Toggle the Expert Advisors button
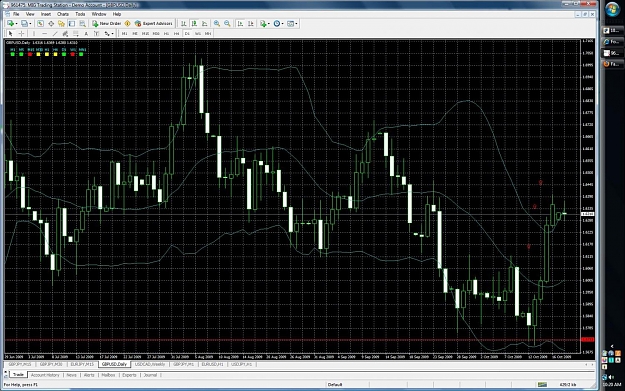The width and height of the screenshot is (625, 391). click(x=153, y=24)
